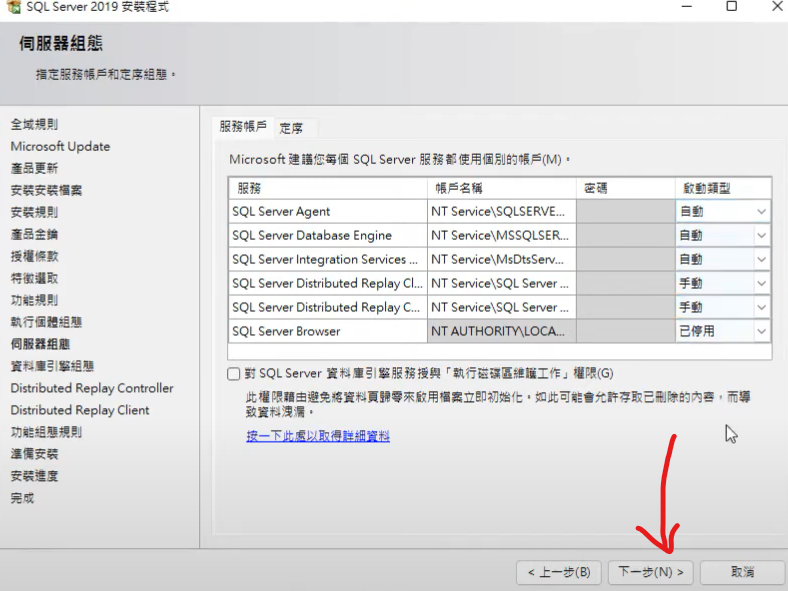788x591 pixels.
Task: Click the SQL Server Agent account name cell
Action: coord(502,212)
